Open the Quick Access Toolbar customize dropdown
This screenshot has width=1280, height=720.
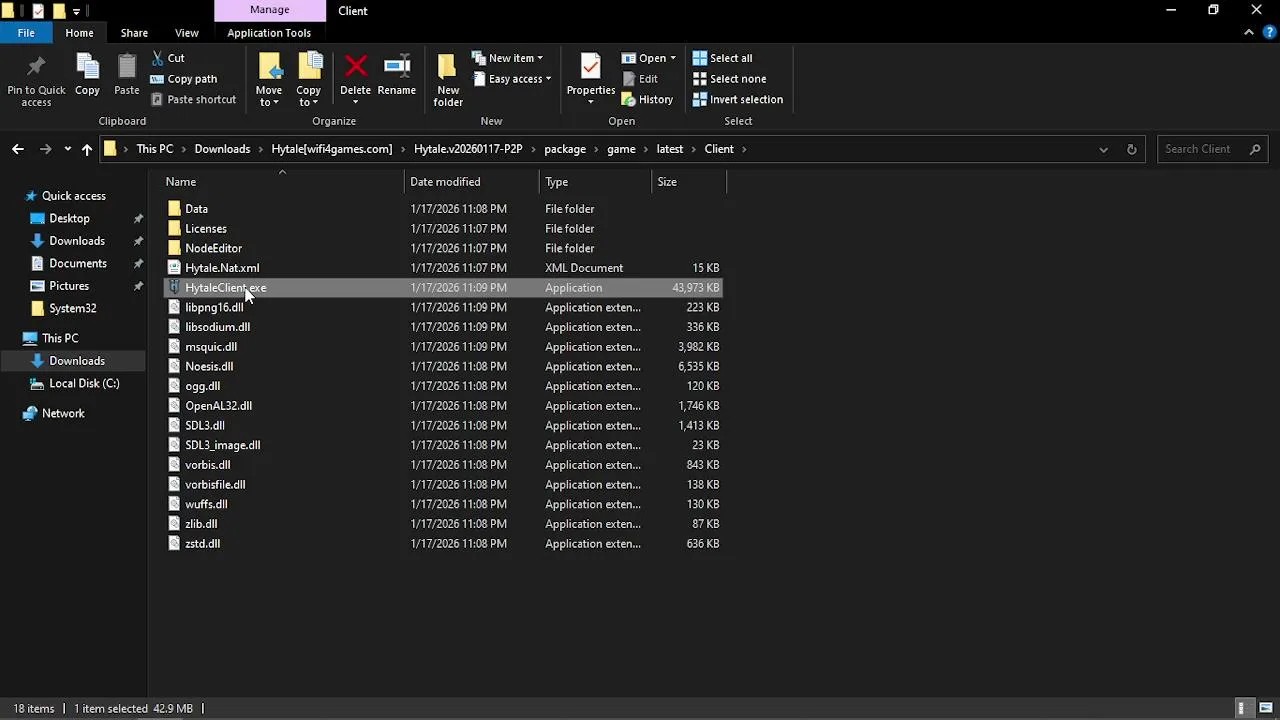coord(76,11)
